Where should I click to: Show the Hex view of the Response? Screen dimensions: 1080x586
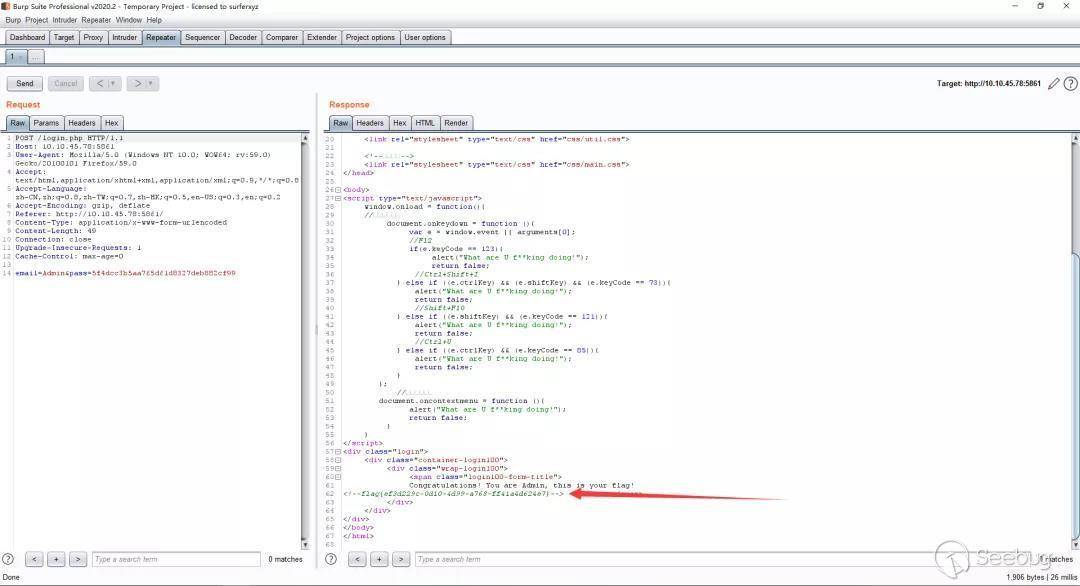[399, 123]
